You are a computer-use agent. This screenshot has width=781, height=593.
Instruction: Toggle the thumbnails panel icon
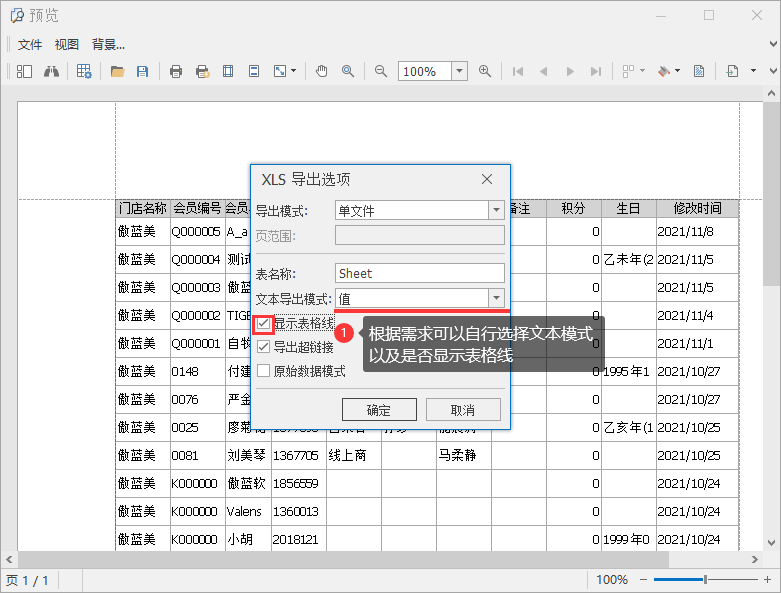(24, 71)
